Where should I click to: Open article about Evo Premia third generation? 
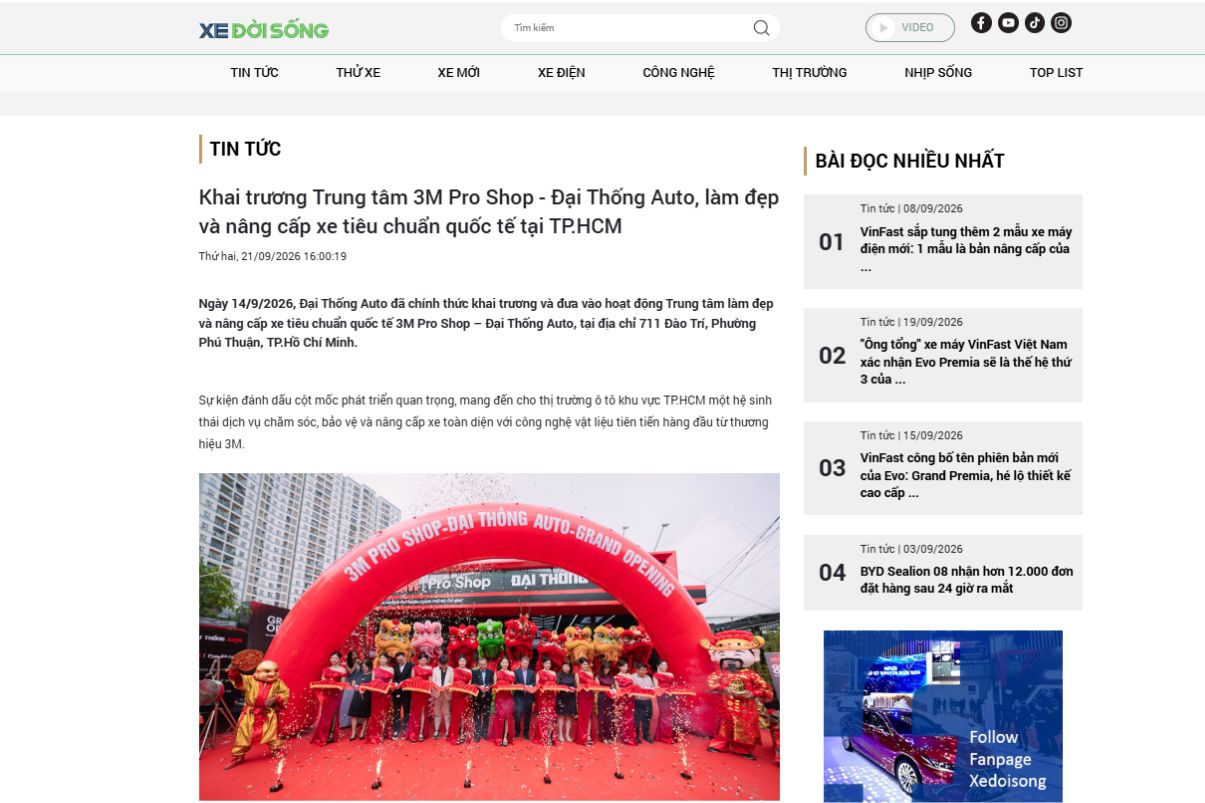click(x=966, y=362)
